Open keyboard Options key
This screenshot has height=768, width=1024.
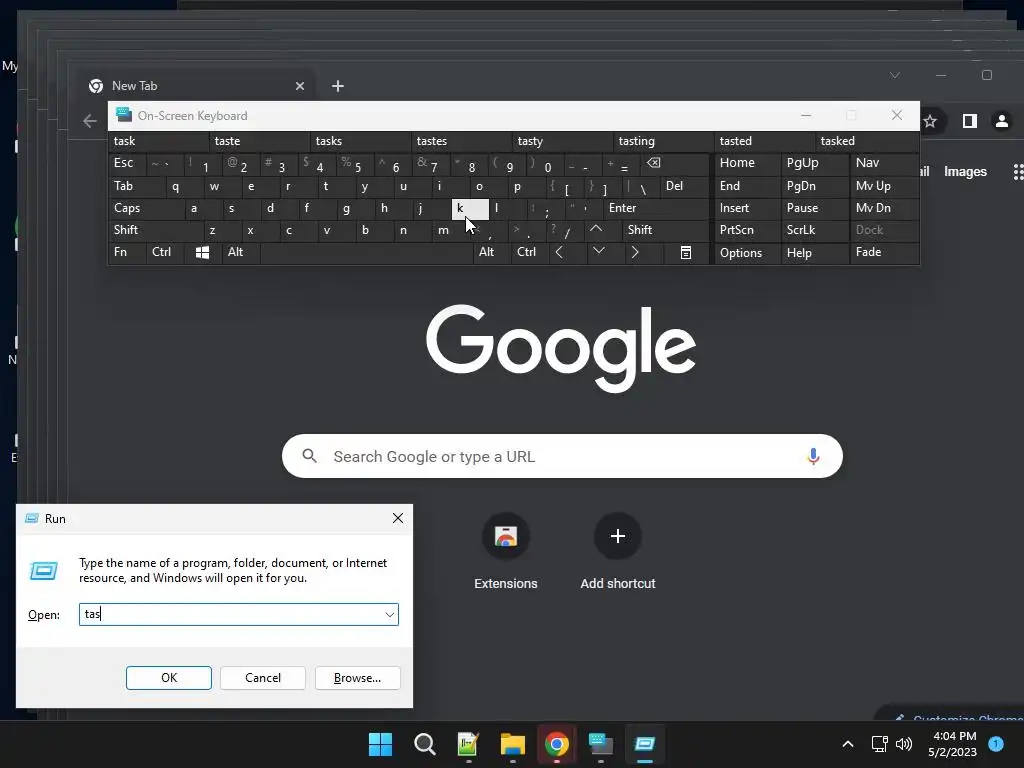pos(747,253)
